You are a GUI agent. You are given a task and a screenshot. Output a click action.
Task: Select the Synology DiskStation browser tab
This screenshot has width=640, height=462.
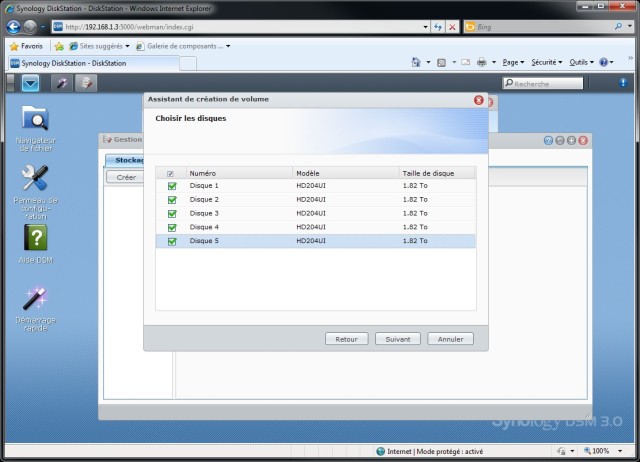(x=93, y=63)
